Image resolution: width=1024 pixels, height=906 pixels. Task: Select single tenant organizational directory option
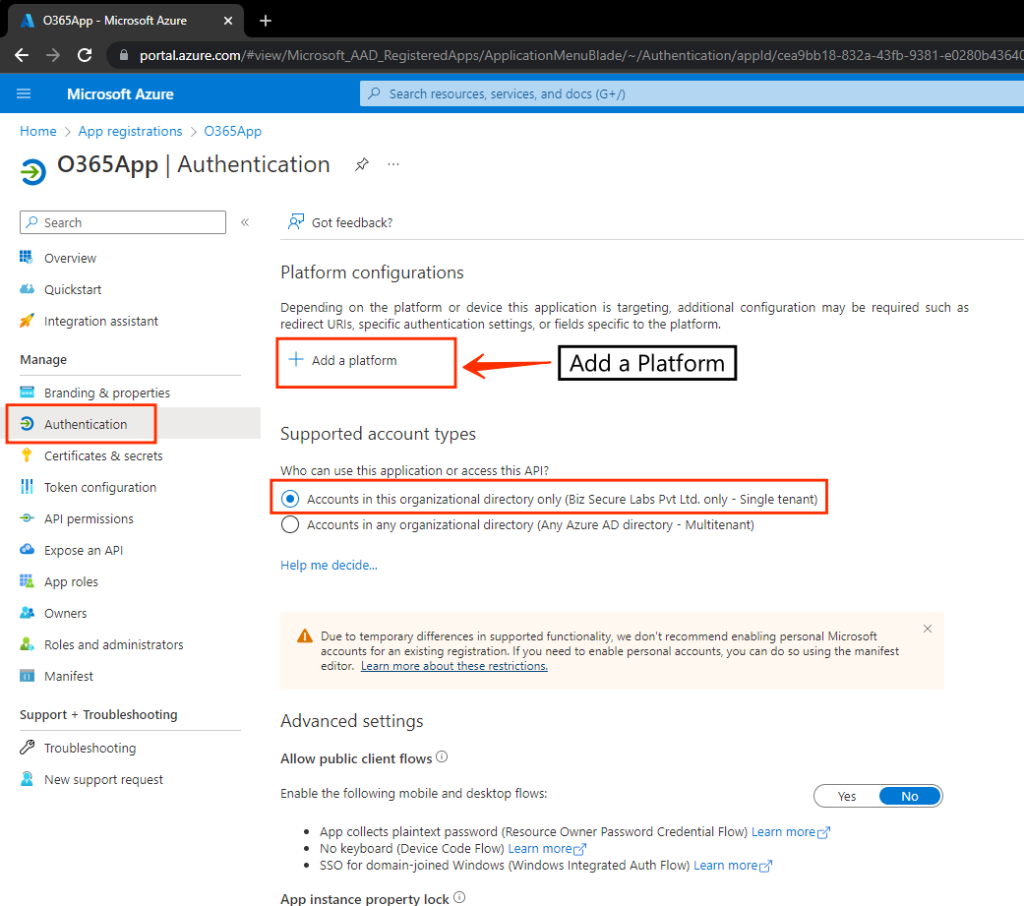[x=290, y=498]
